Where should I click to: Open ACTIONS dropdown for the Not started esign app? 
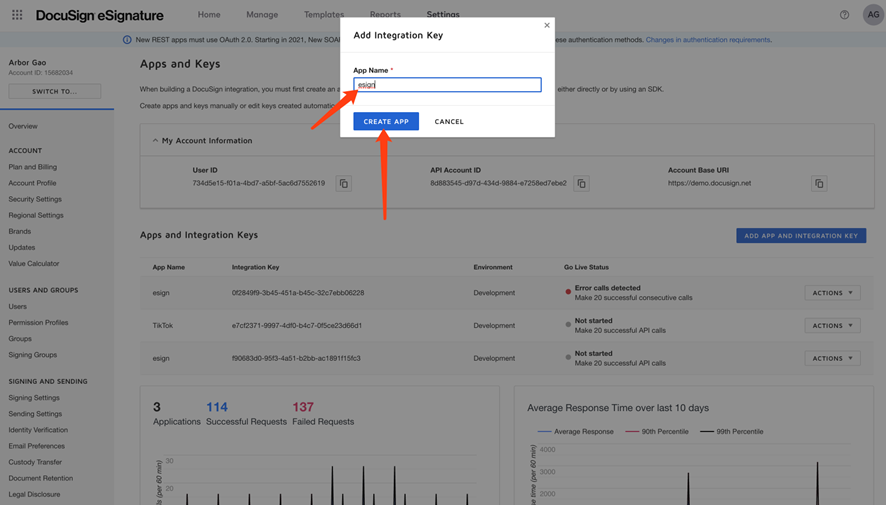coord(832,358)
